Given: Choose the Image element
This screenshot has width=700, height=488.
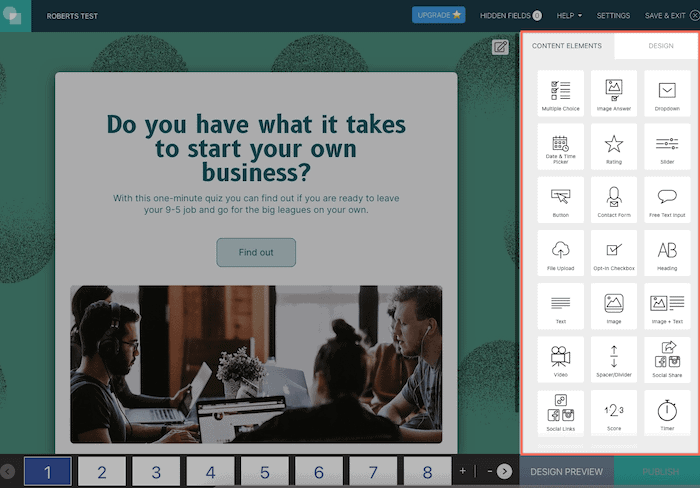Looking at the screenshot, I should (614, 306).
